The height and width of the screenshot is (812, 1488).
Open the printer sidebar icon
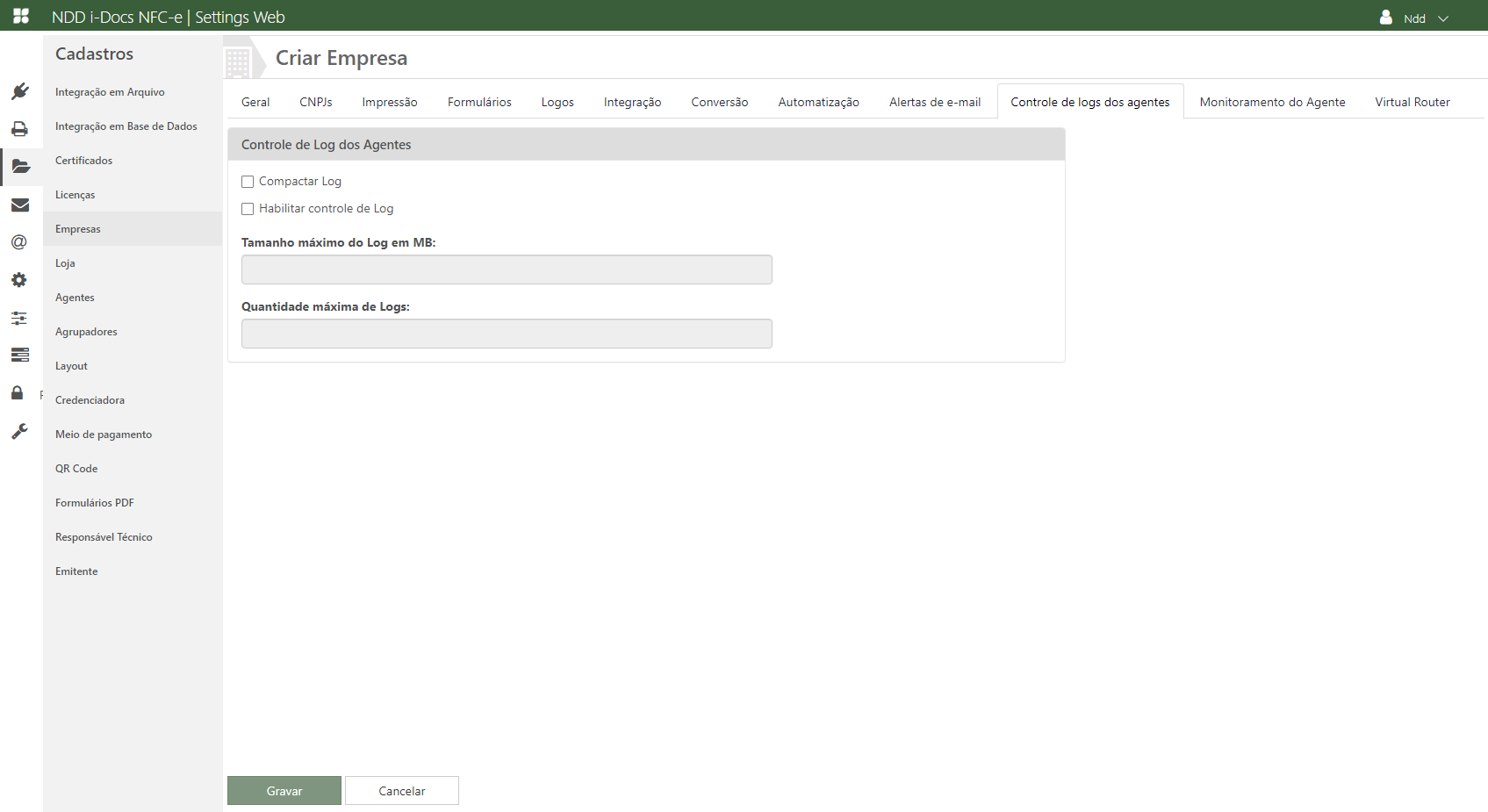20,129
